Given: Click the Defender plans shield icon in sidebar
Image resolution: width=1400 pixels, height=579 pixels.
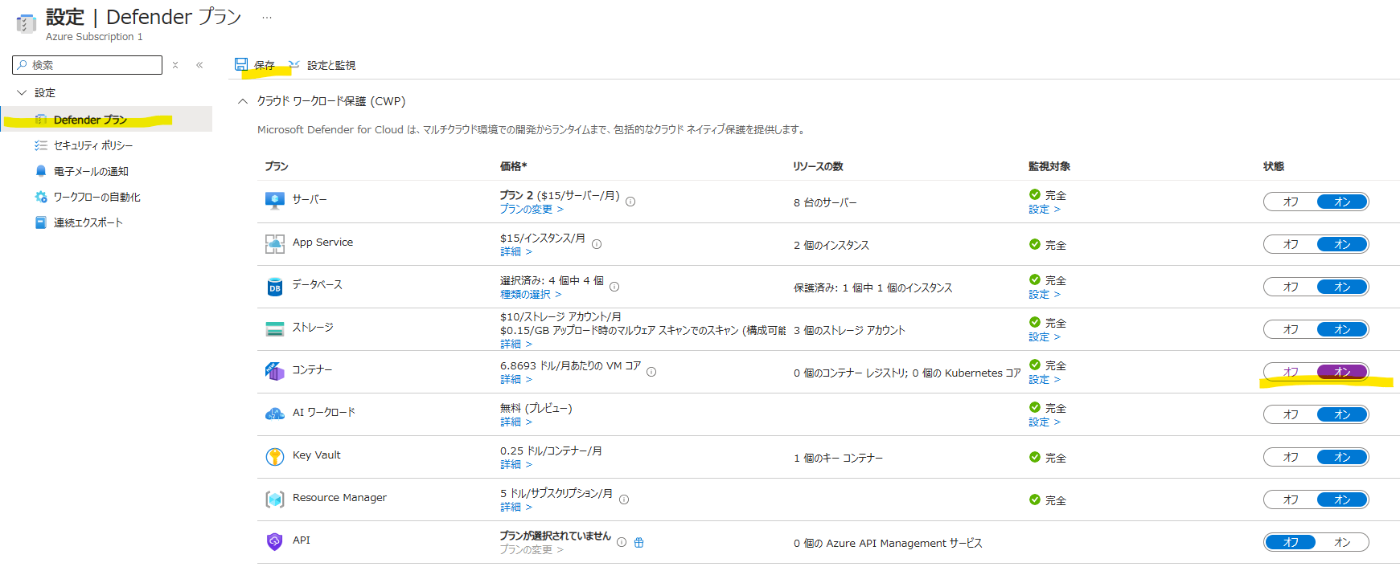Looking at the screenshot, I should (x=41, y=120).
